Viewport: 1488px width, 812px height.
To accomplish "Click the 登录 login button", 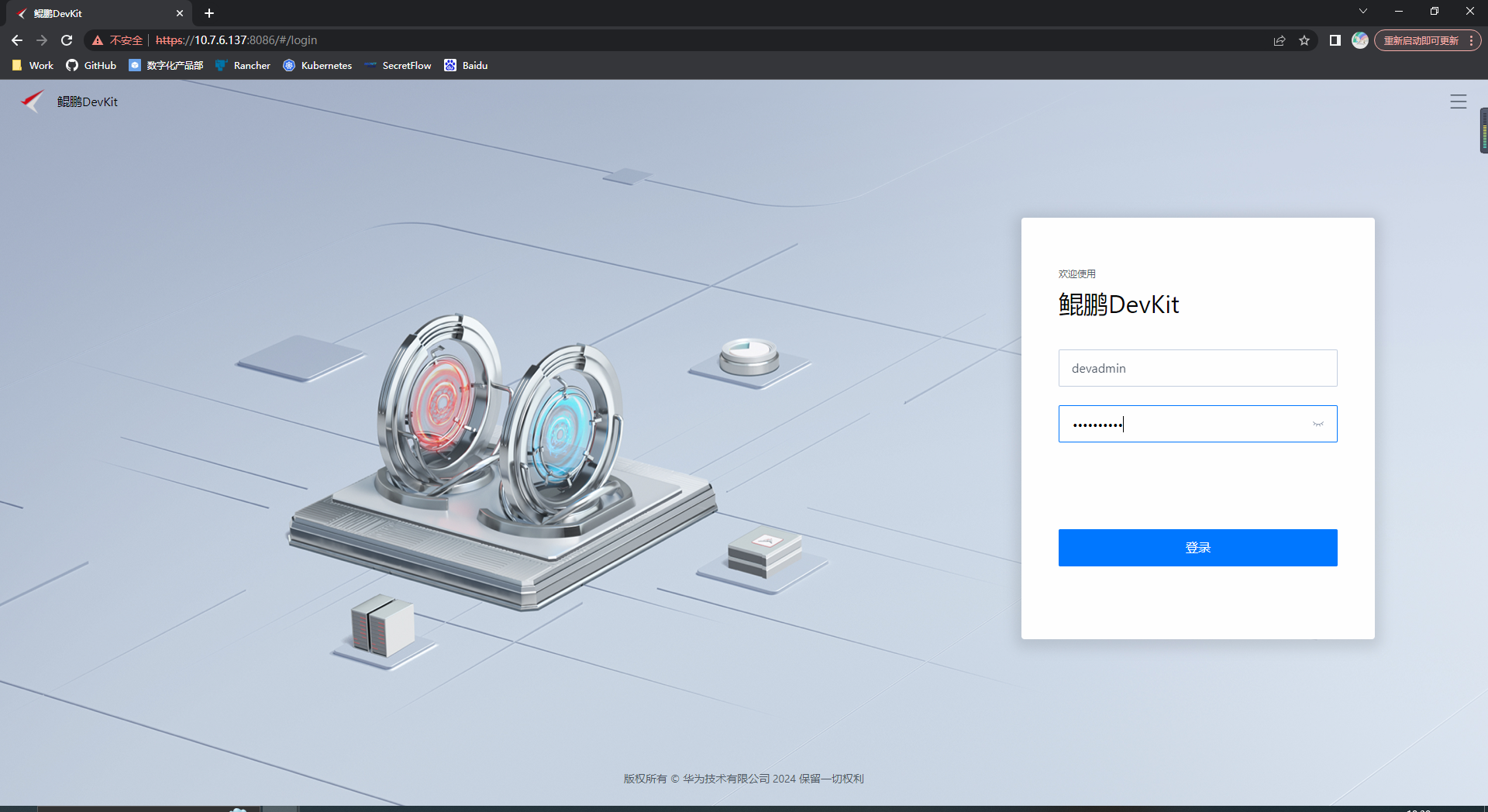I will (x=1197, y=547).
